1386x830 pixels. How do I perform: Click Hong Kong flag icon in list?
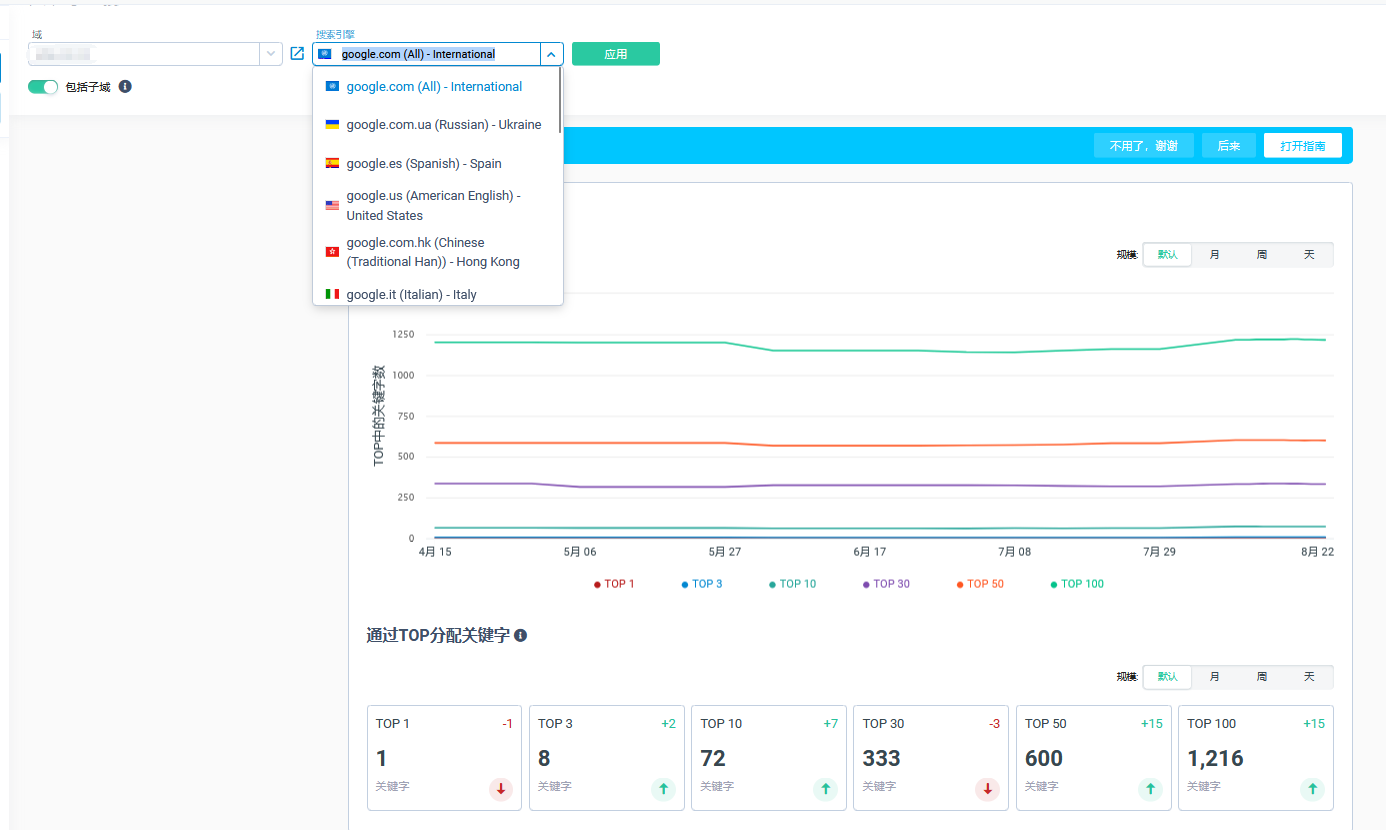pos(332,252)
